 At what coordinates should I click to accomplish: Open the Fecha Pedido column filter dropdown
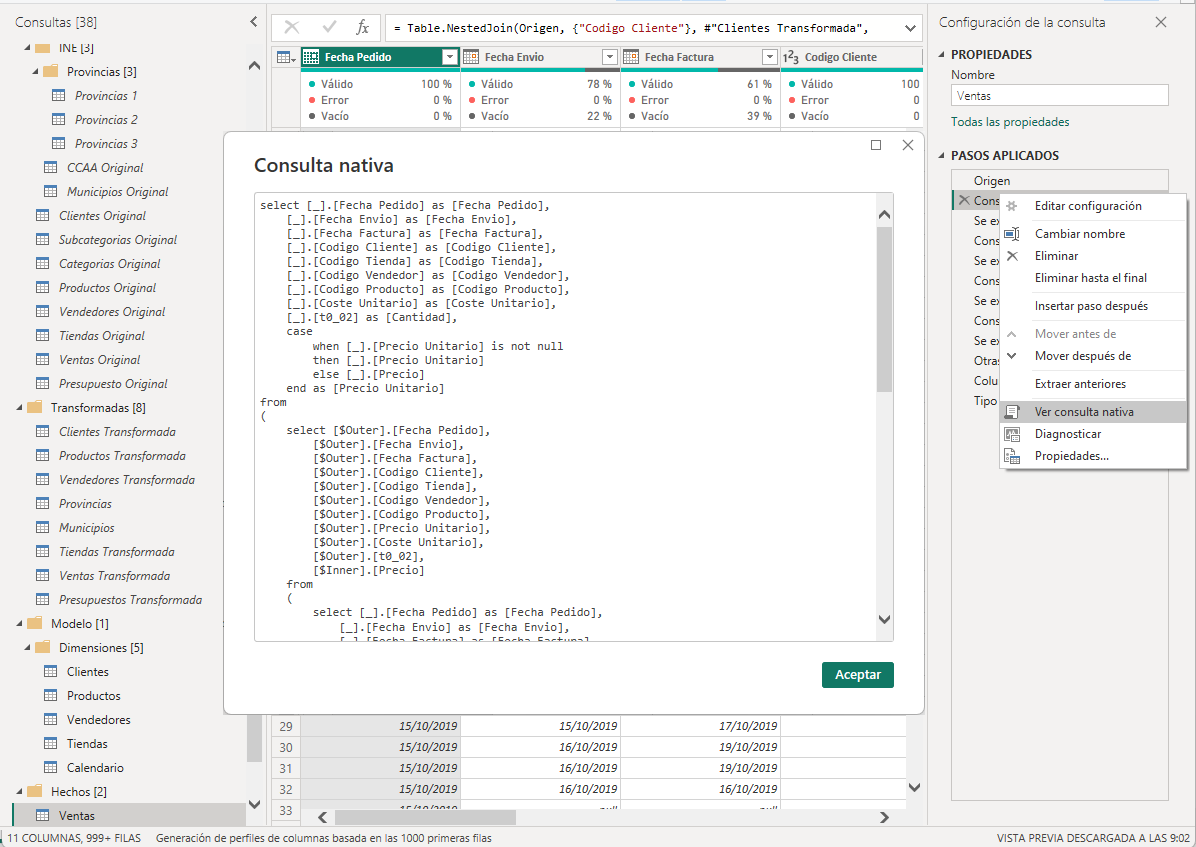tap(449, 58)
